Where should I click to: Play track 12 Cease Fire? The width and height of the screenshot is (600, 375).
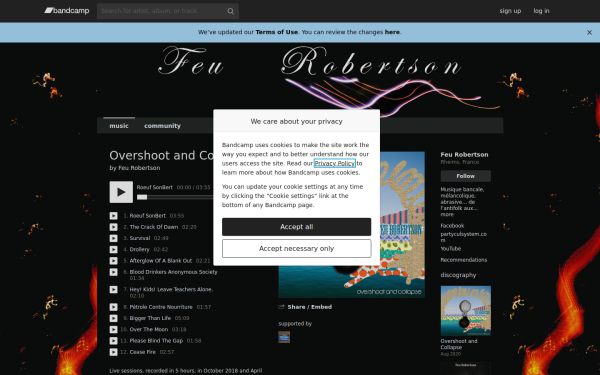(x=114, y=352)
